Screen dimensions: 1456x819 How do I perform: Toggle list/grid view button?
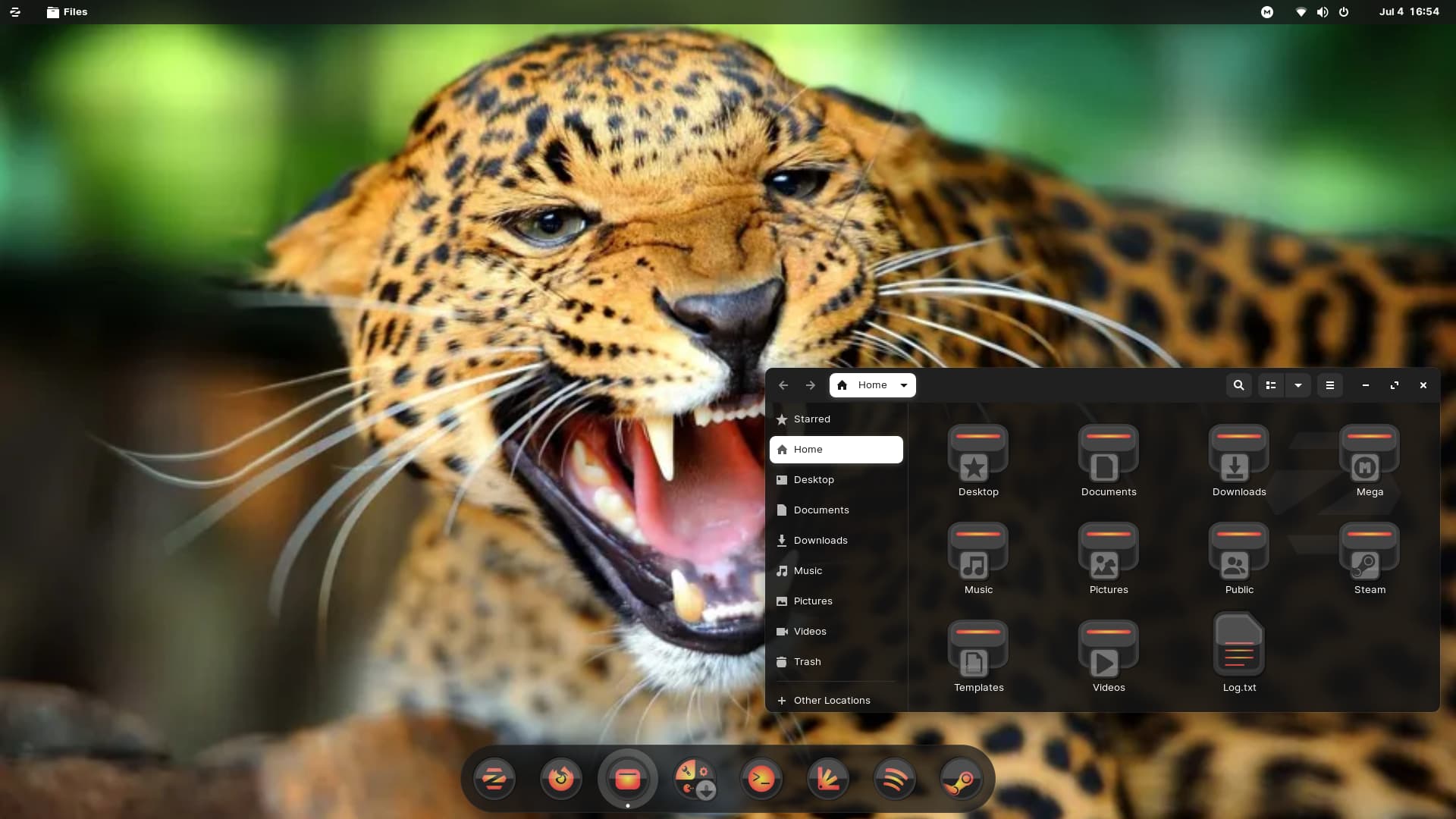1271,385
